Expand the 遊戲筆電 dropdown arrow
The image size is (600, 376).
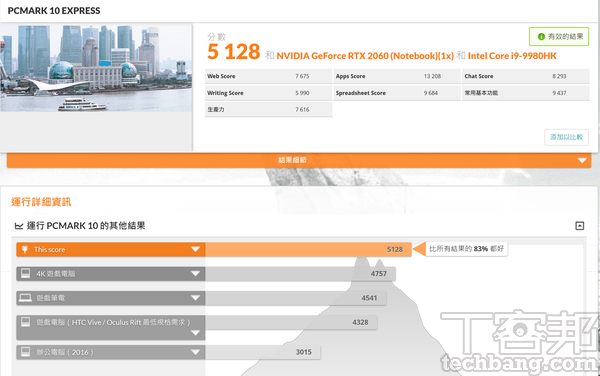[195, 298]
